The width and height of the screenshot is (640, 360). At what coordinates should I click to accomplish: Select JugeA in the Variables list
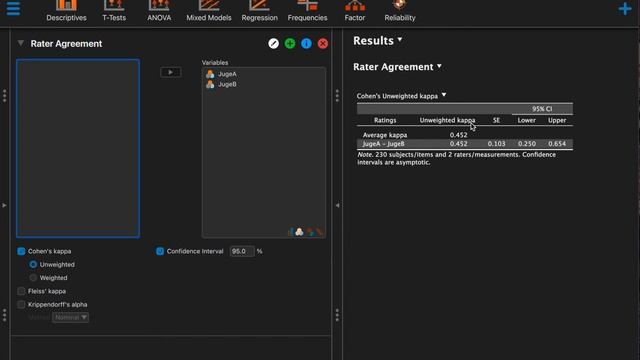click(x=227, y=74)
